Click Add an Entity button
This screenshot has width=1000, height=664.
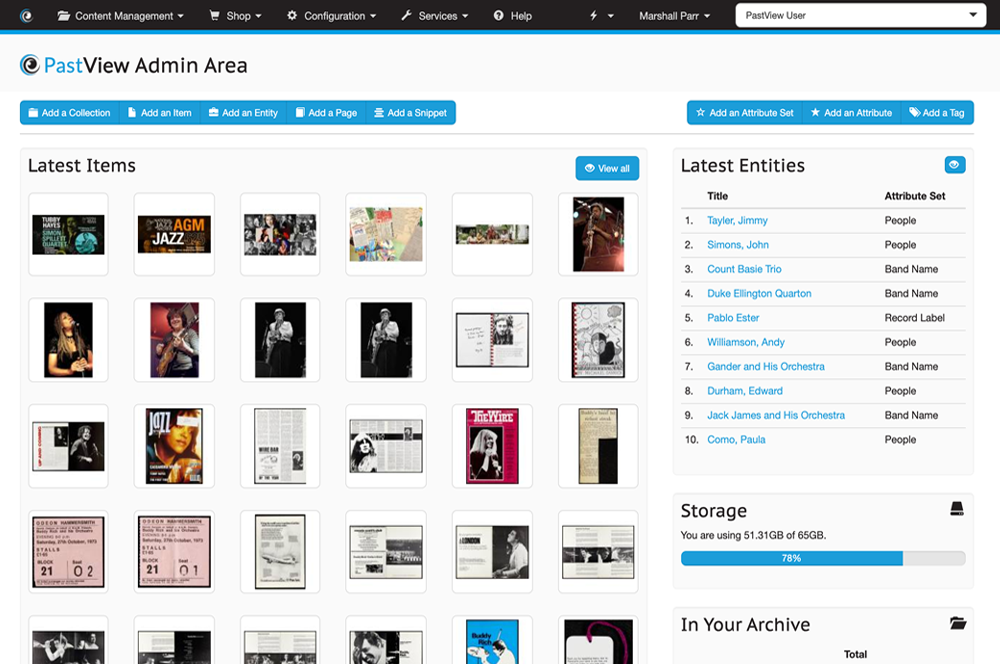tap(244, 113)
